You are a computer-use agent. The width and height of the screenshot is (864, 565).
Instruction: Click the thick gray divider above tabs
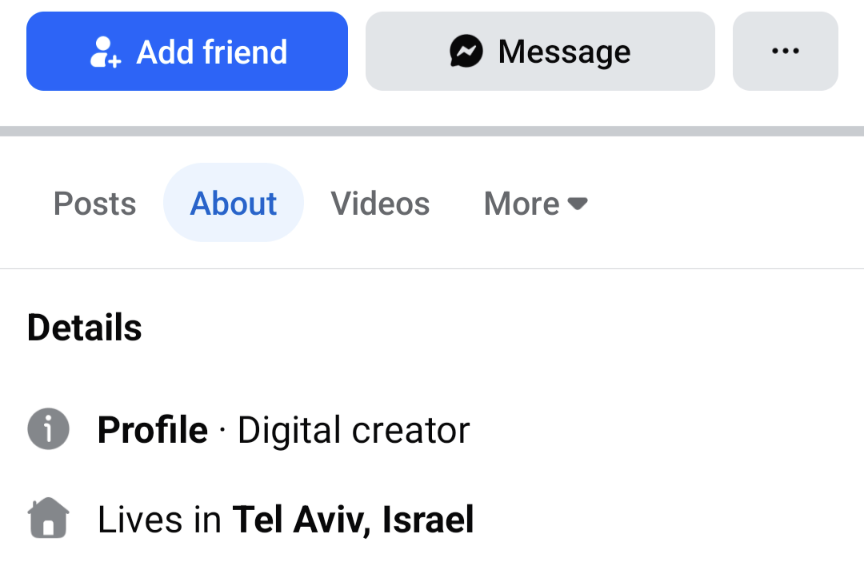[x=432, y=131]
